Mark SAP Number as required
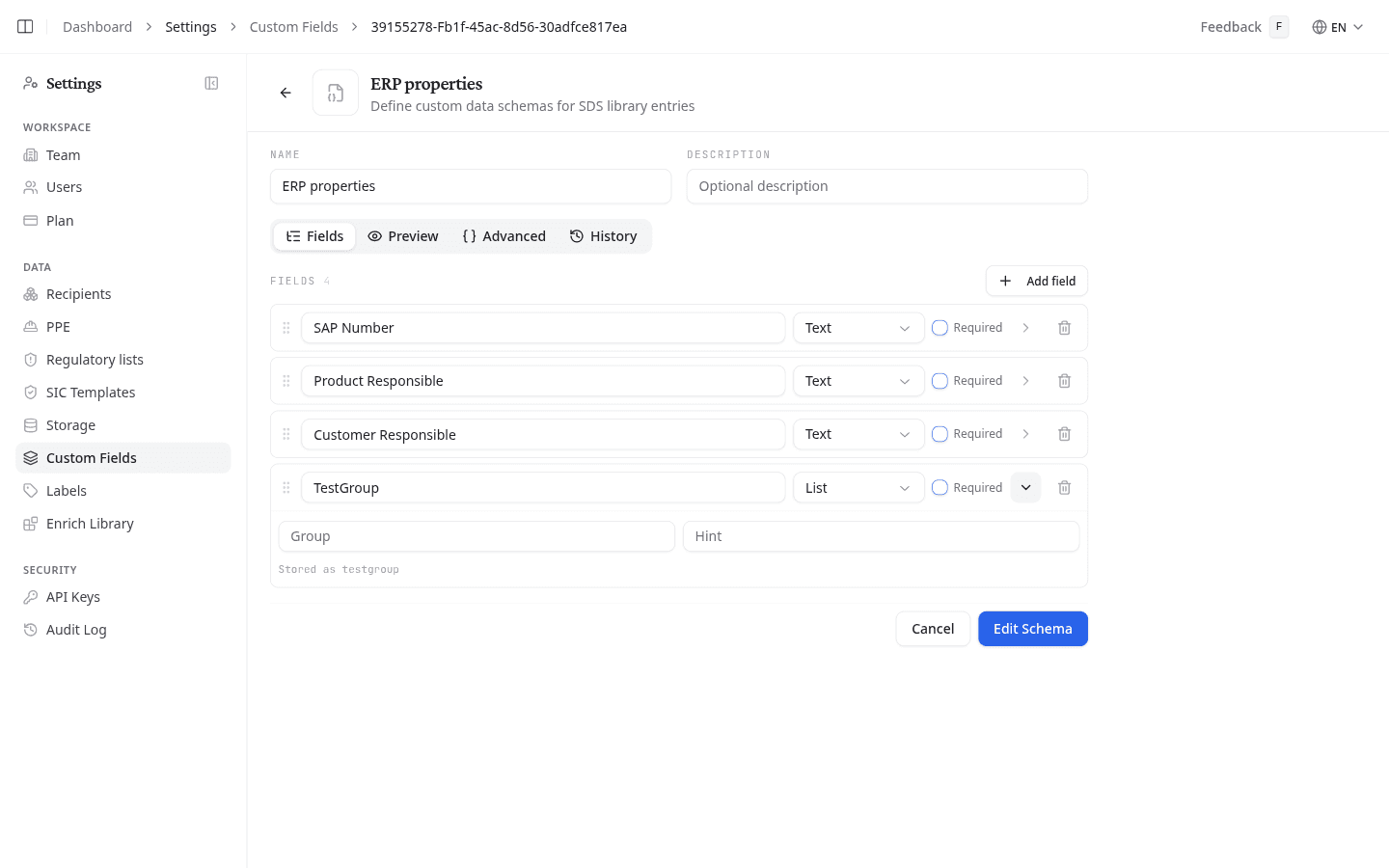The height and width of the screenshot is (868, 1389). tap(940, 328)
